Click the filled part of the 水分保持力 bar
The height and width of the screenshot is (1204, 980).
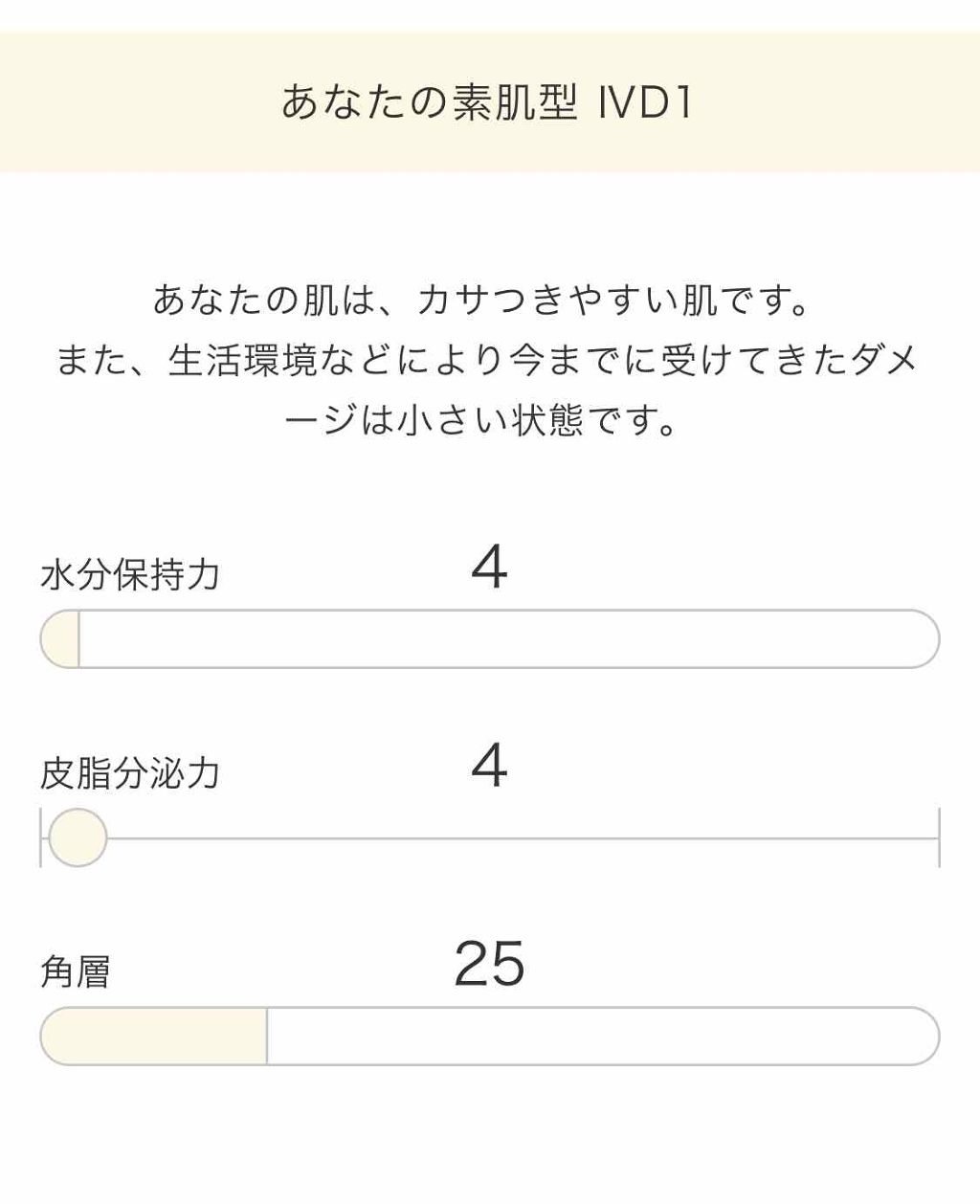pos(61,639)
